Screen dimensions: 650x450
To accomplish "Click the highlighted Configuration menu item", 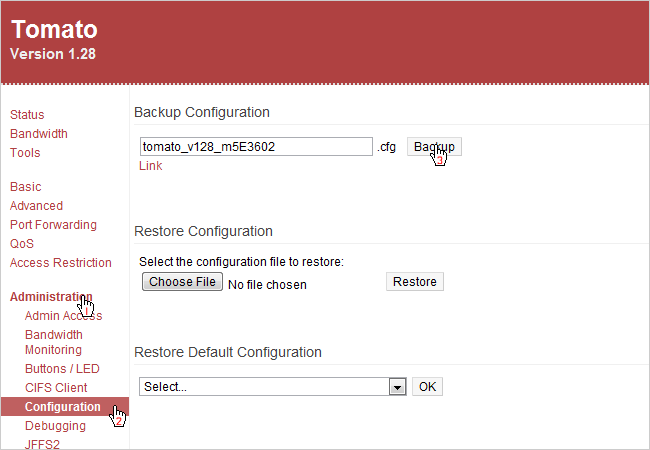I will coord(62,407).
